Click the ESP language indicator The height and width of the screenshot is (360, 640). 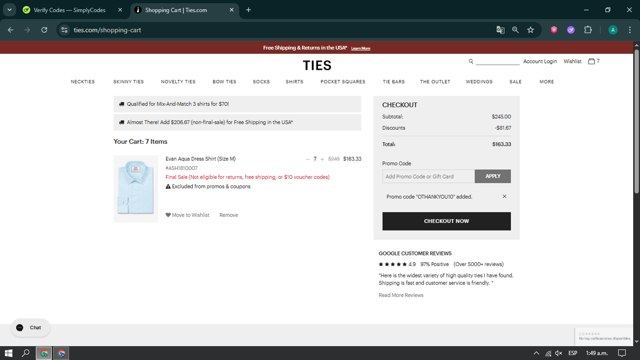coord(573,353)
